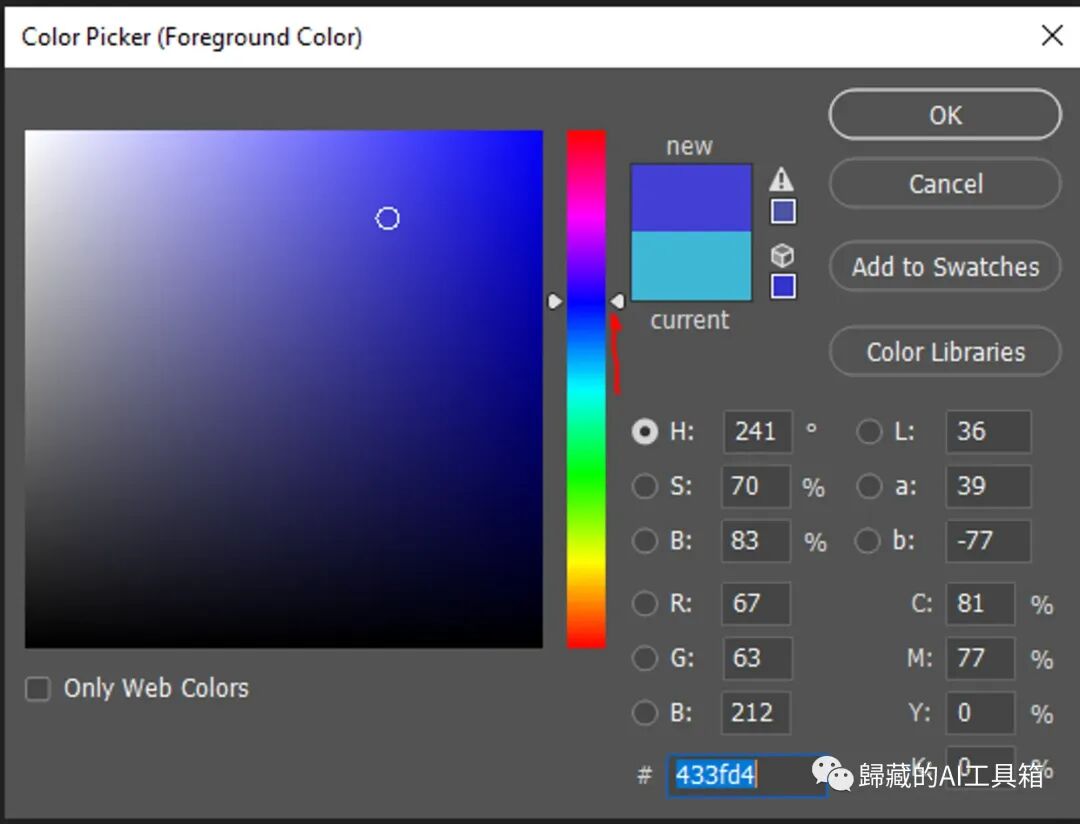Image resolution: width=1080 pixels, height=824 pixels.
Task: Click the hue slider's right arrow handle
Action: pos(617,302)
